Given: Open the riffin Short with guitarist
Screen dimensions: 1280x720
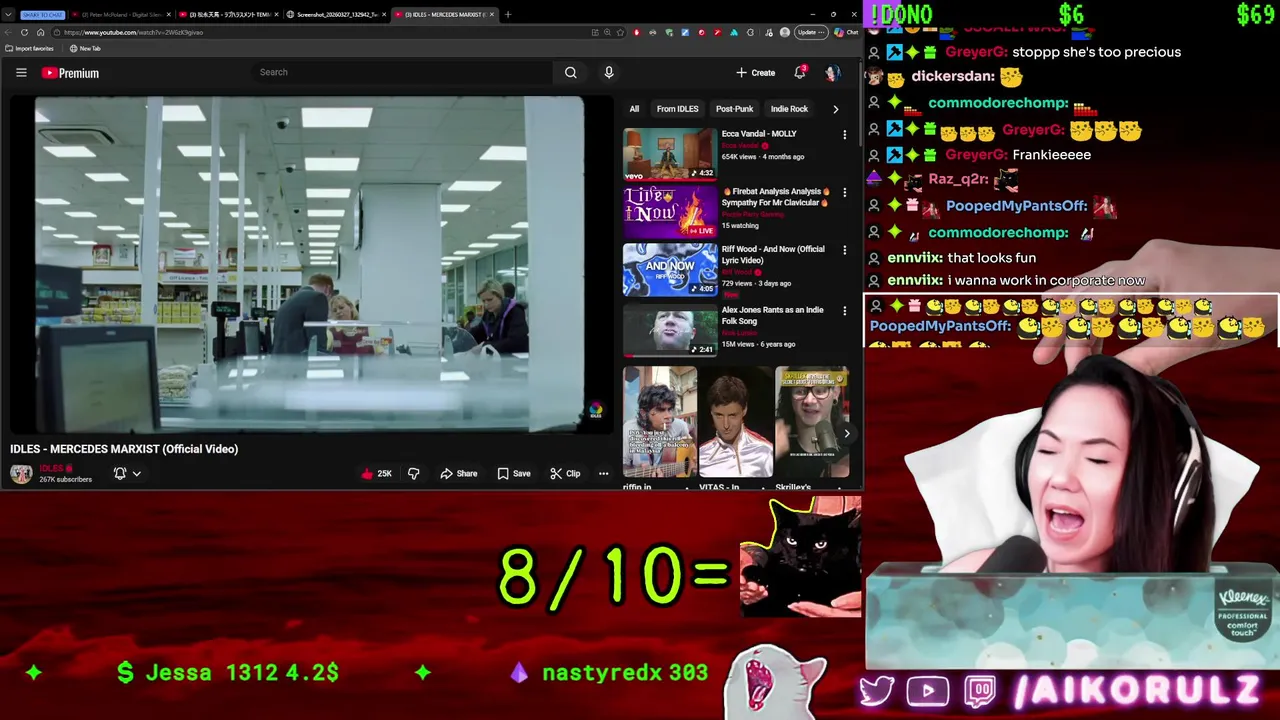Looking at the screenshot, I should [659, 422].
